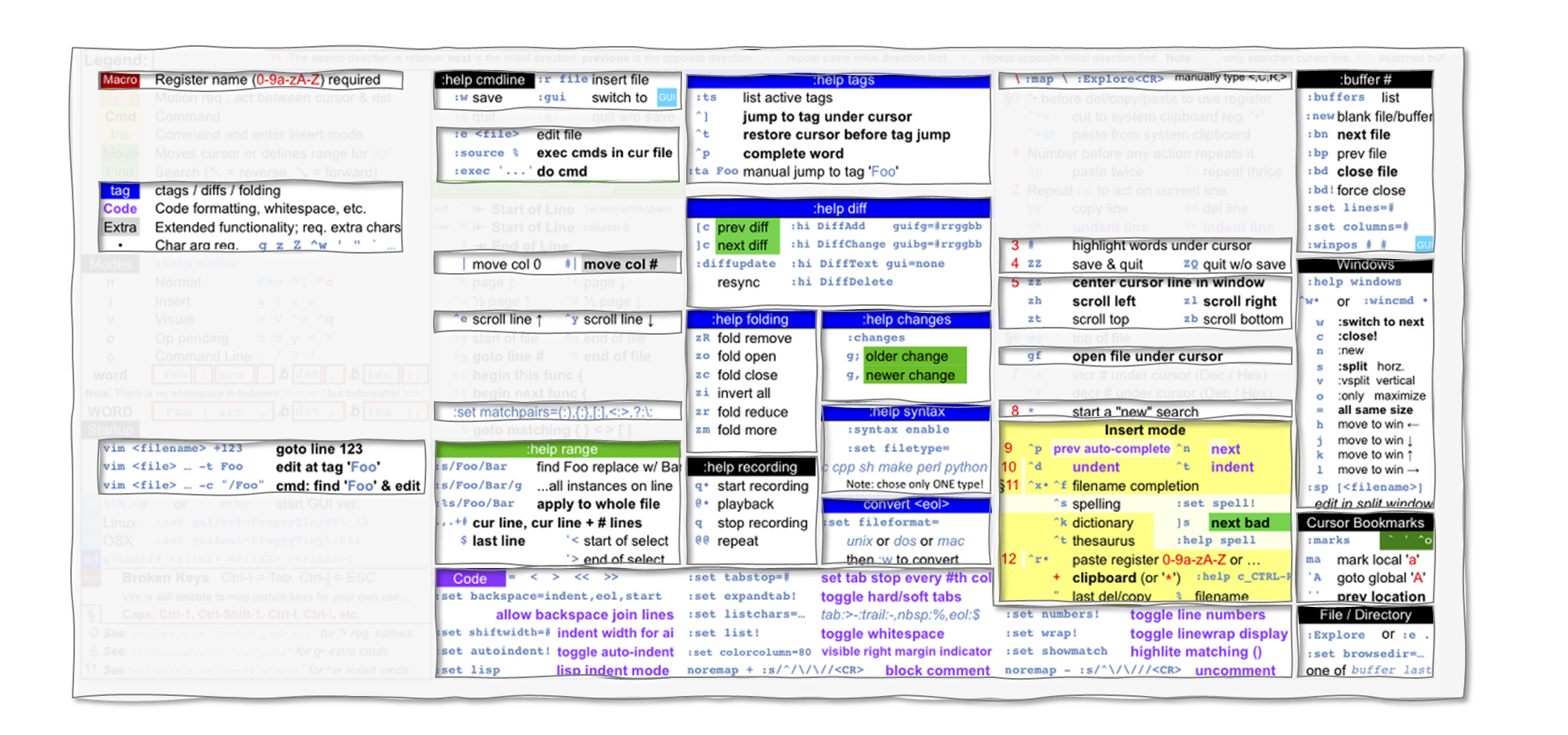Click the 'filename completion' entry
This screenshot has height=735, width=1568.
click(1135, 486)
